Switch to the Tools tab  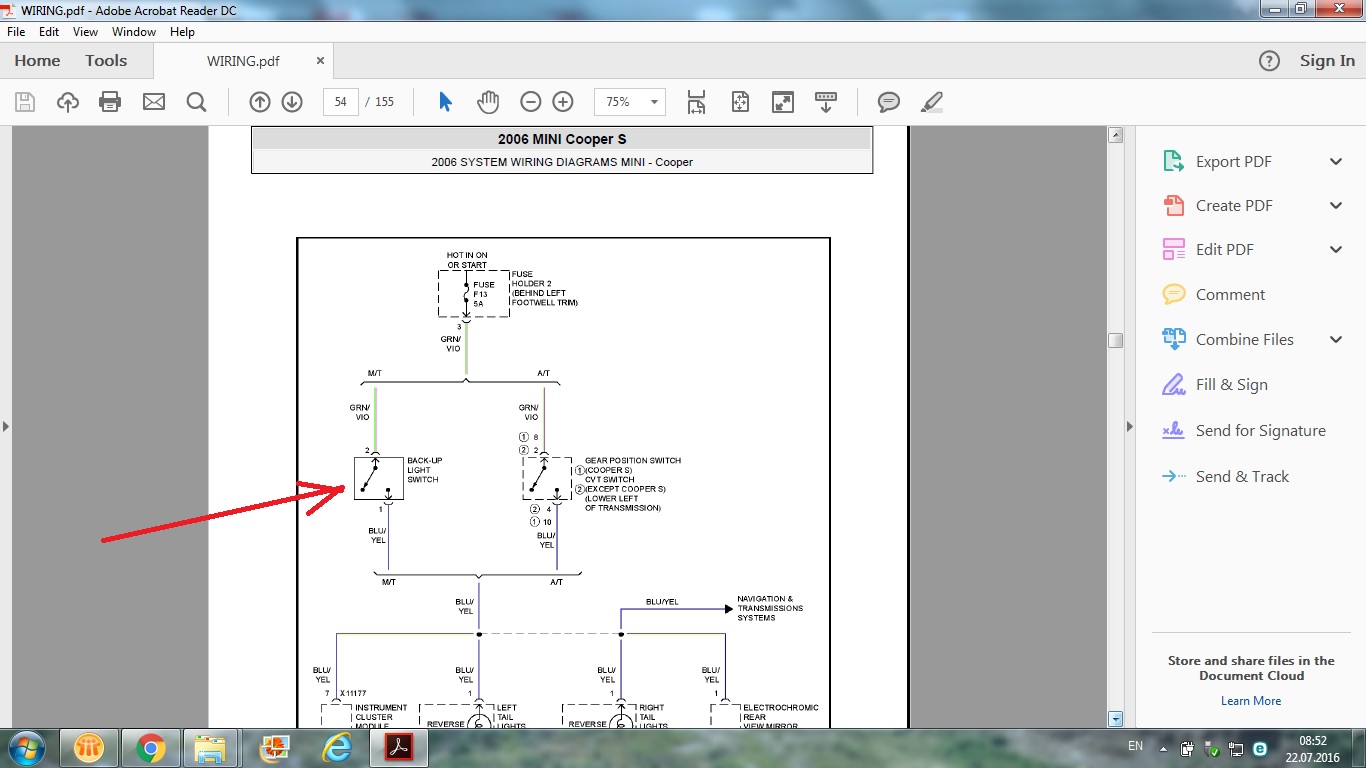coord(106,61)
